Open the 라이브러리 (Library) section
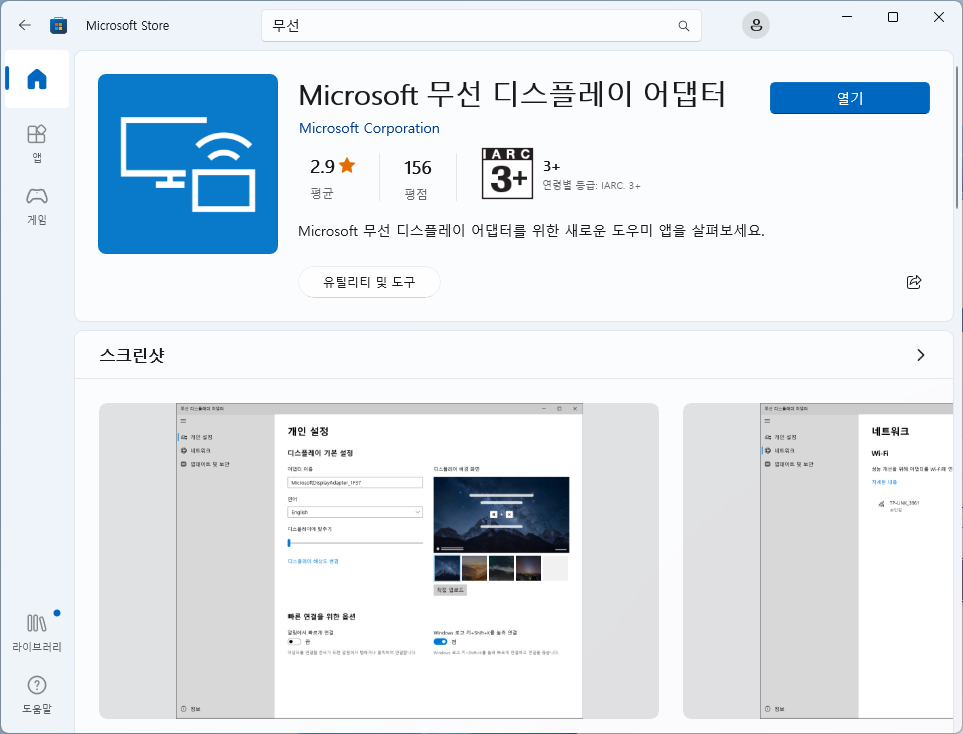Viewport: 963px width, 734px height. (x=37, y=631)
